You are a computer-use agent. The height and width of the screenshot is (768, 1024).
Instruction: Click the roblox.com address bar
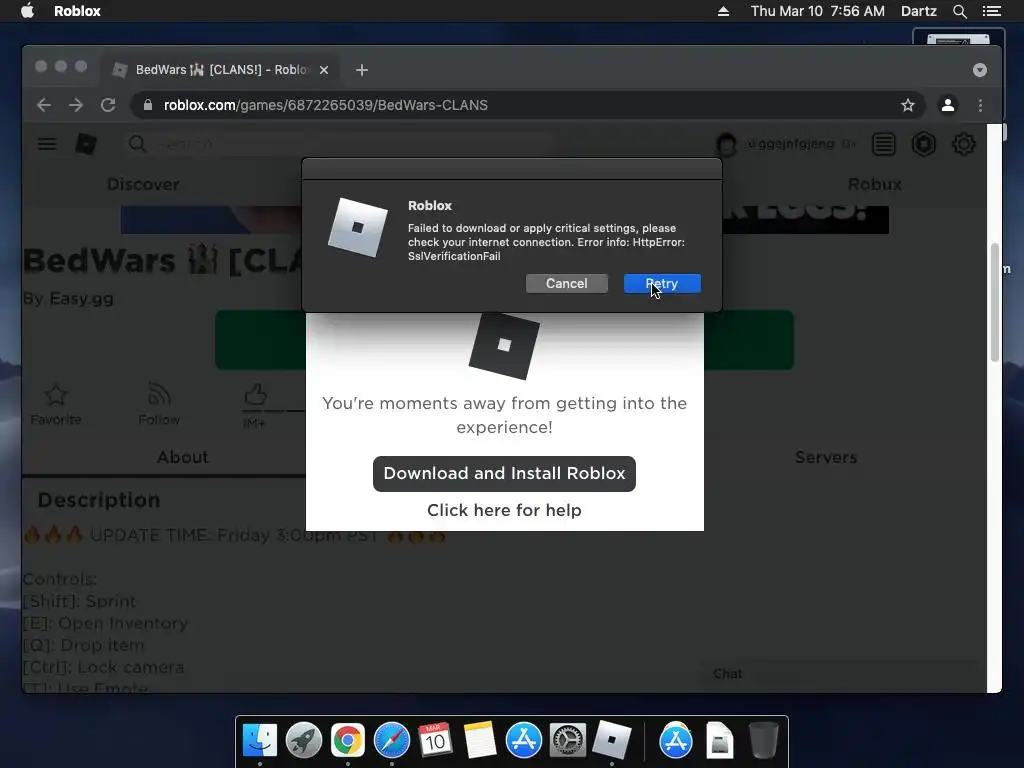pos(528,105)
